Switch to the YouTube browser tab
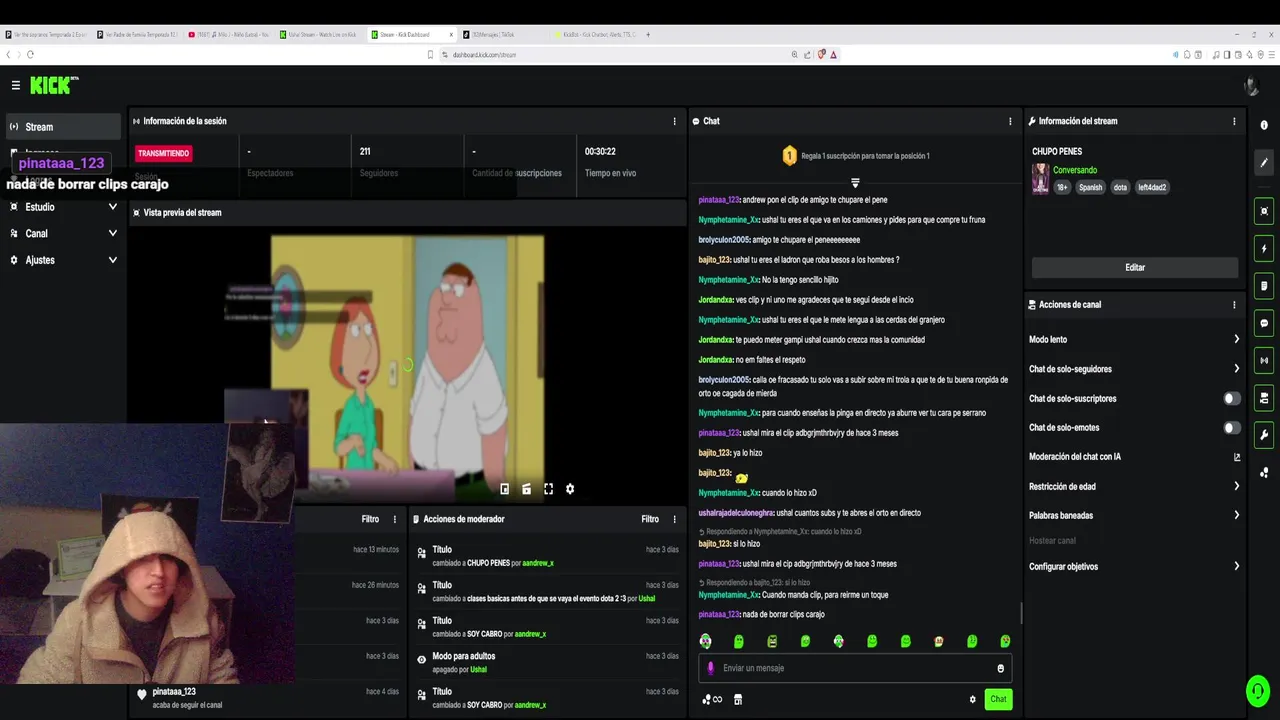This screenshot has height=720, width=1280. click(229, 34)
